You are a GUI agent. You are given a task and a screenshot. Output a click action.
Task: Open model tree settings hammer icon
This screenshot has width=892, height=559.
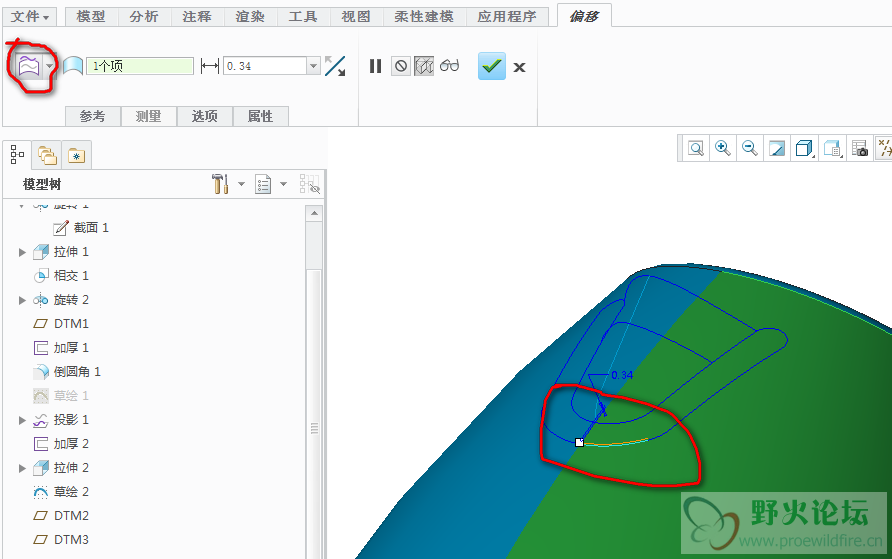[220, 184]
